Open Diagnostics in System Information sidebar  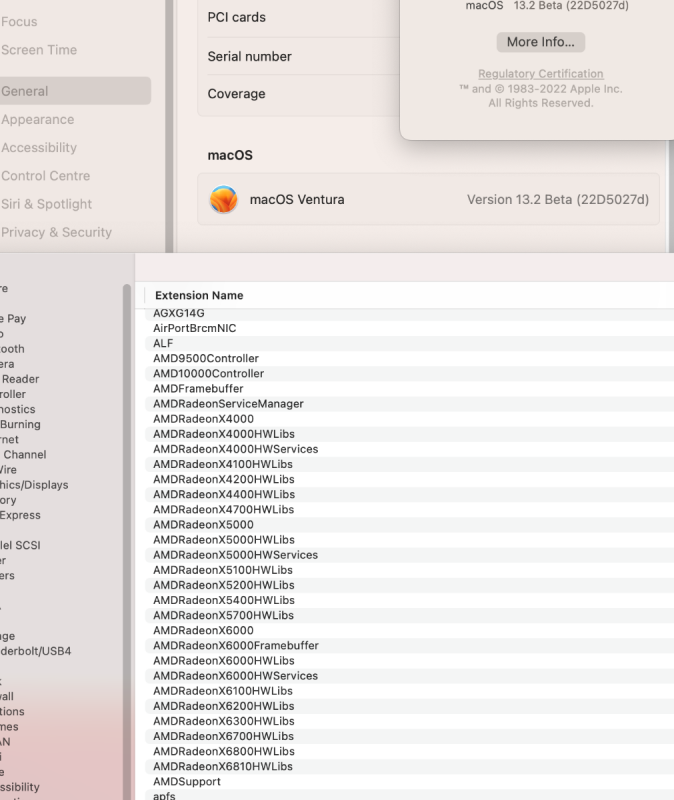click(x=17, y=409)
